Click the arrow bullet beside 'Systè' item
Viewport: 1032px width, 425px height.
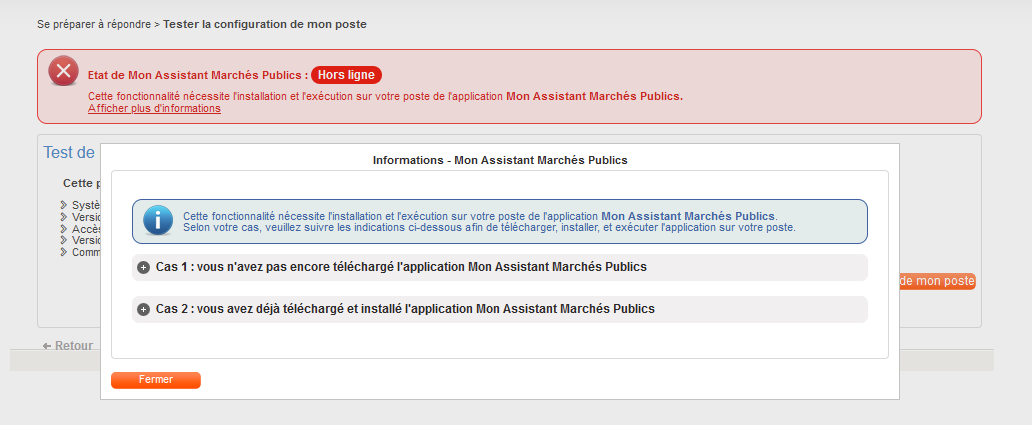click(65, 205)
